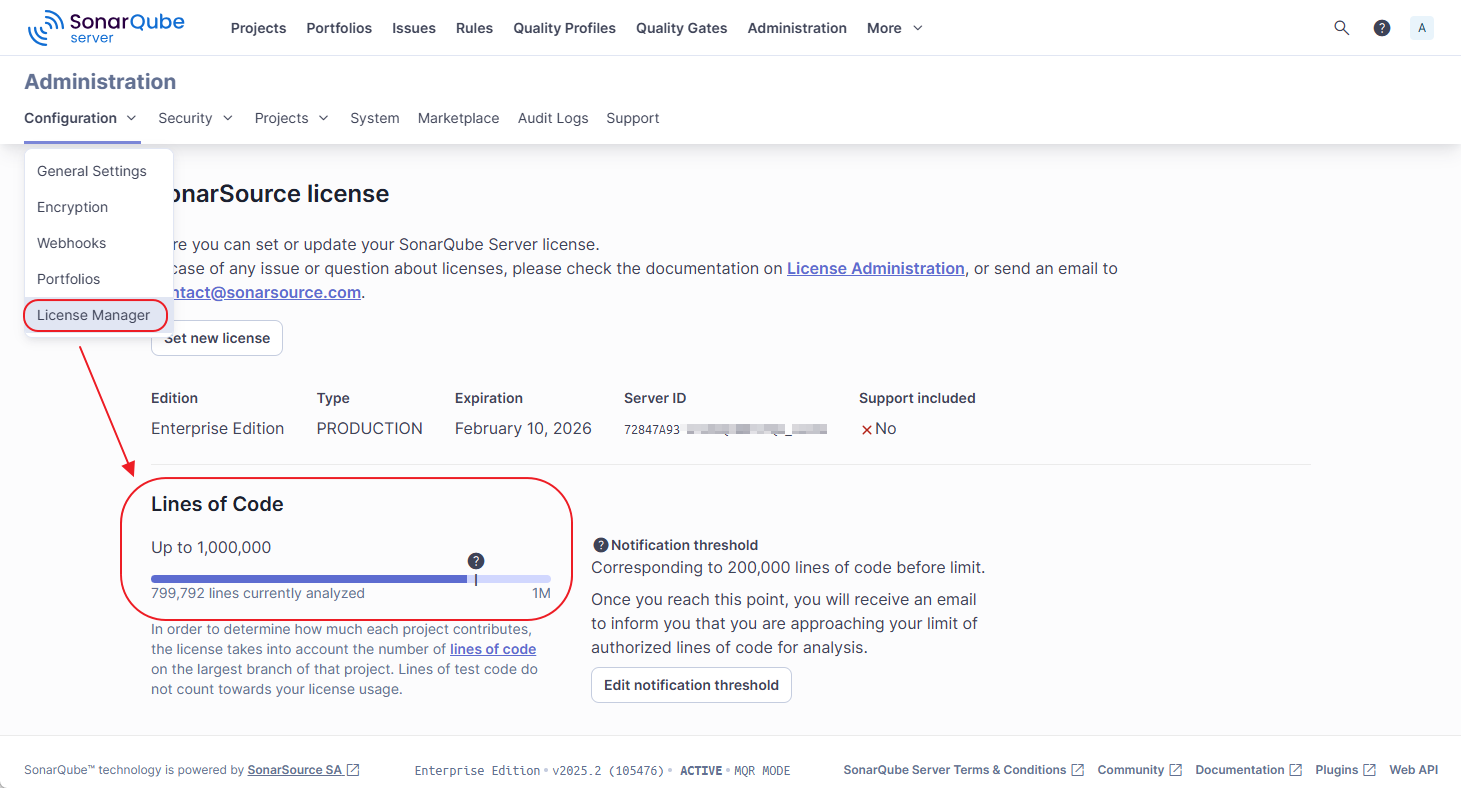
Task: Go to Projects in top navigation
Action: (x=258, y=28)
